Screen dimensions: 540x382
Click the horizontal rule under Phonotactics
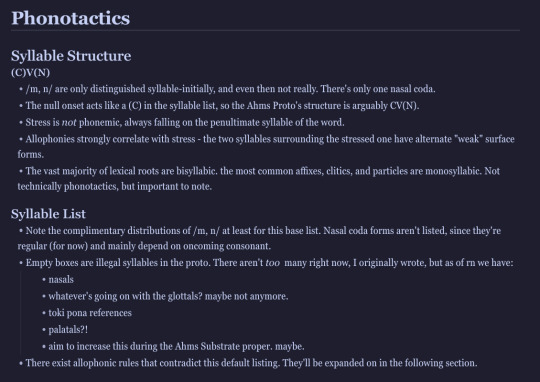click(265, 31)
